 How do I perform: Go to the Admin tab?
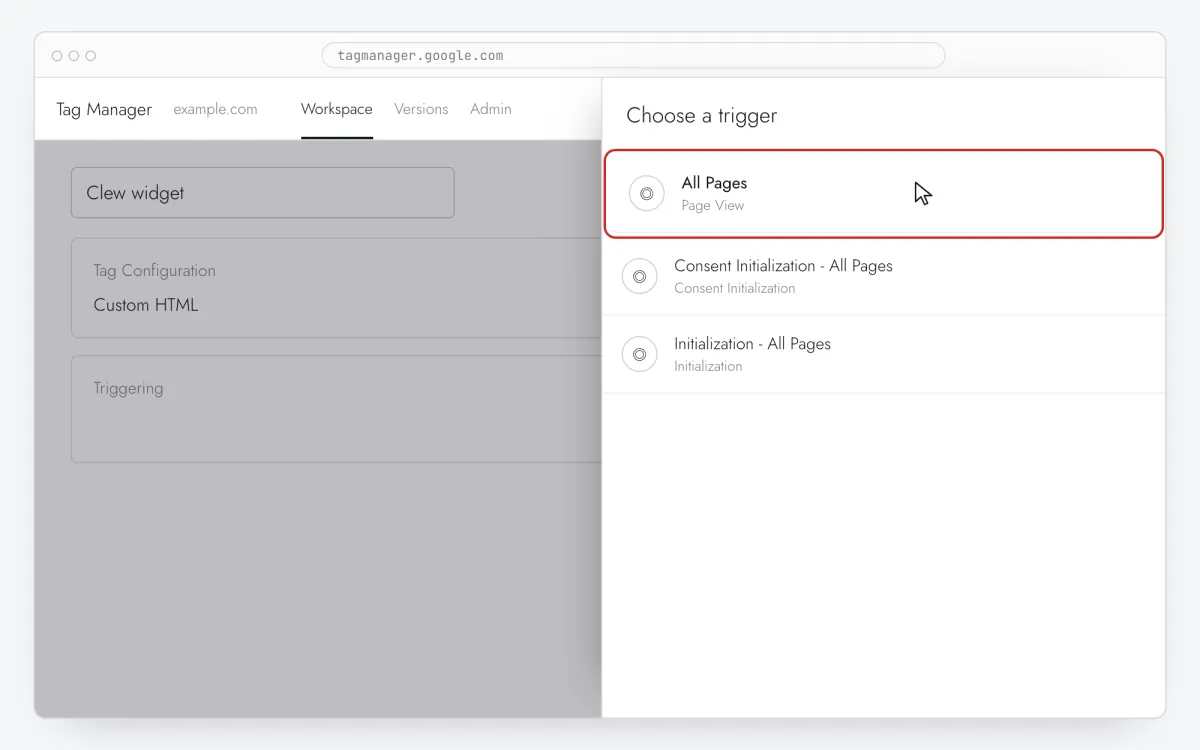click(491, 109)
